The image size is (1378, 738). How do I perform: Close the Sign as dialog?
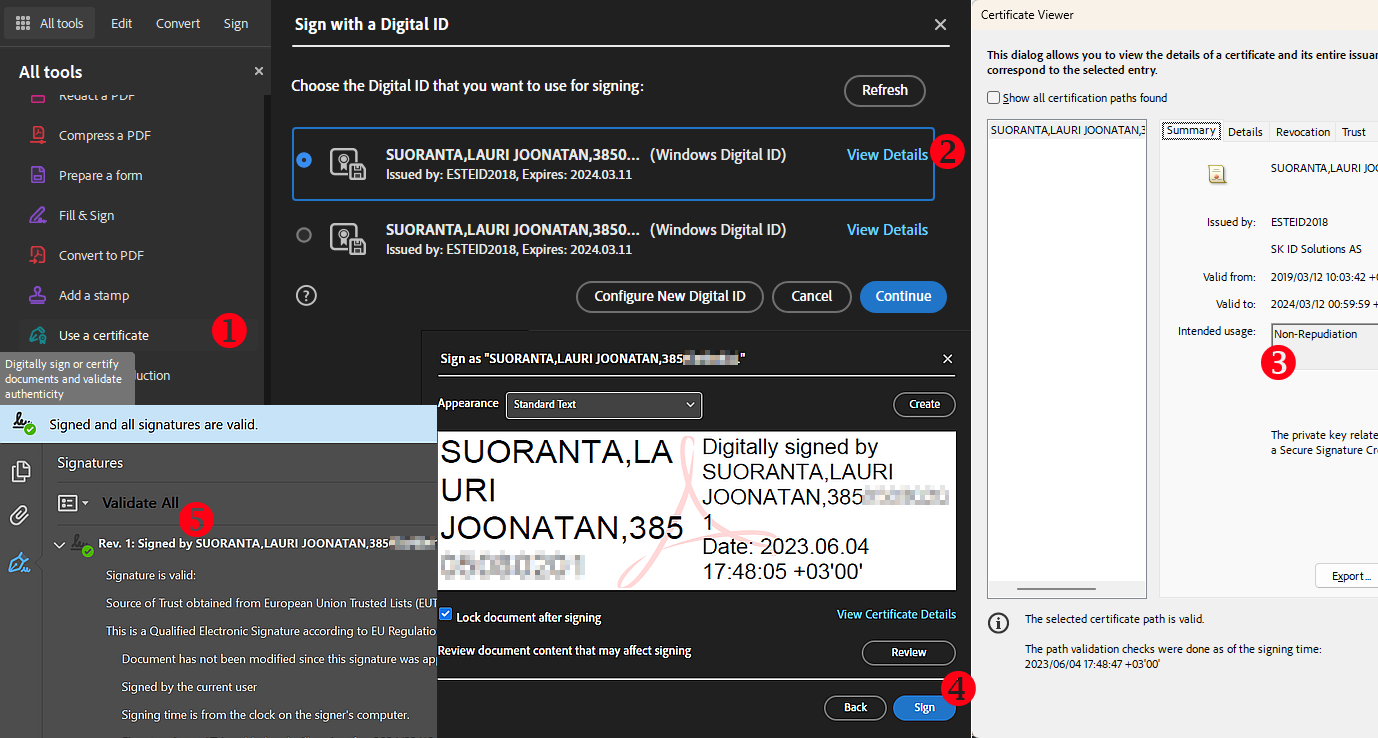[x=948, y=358]
